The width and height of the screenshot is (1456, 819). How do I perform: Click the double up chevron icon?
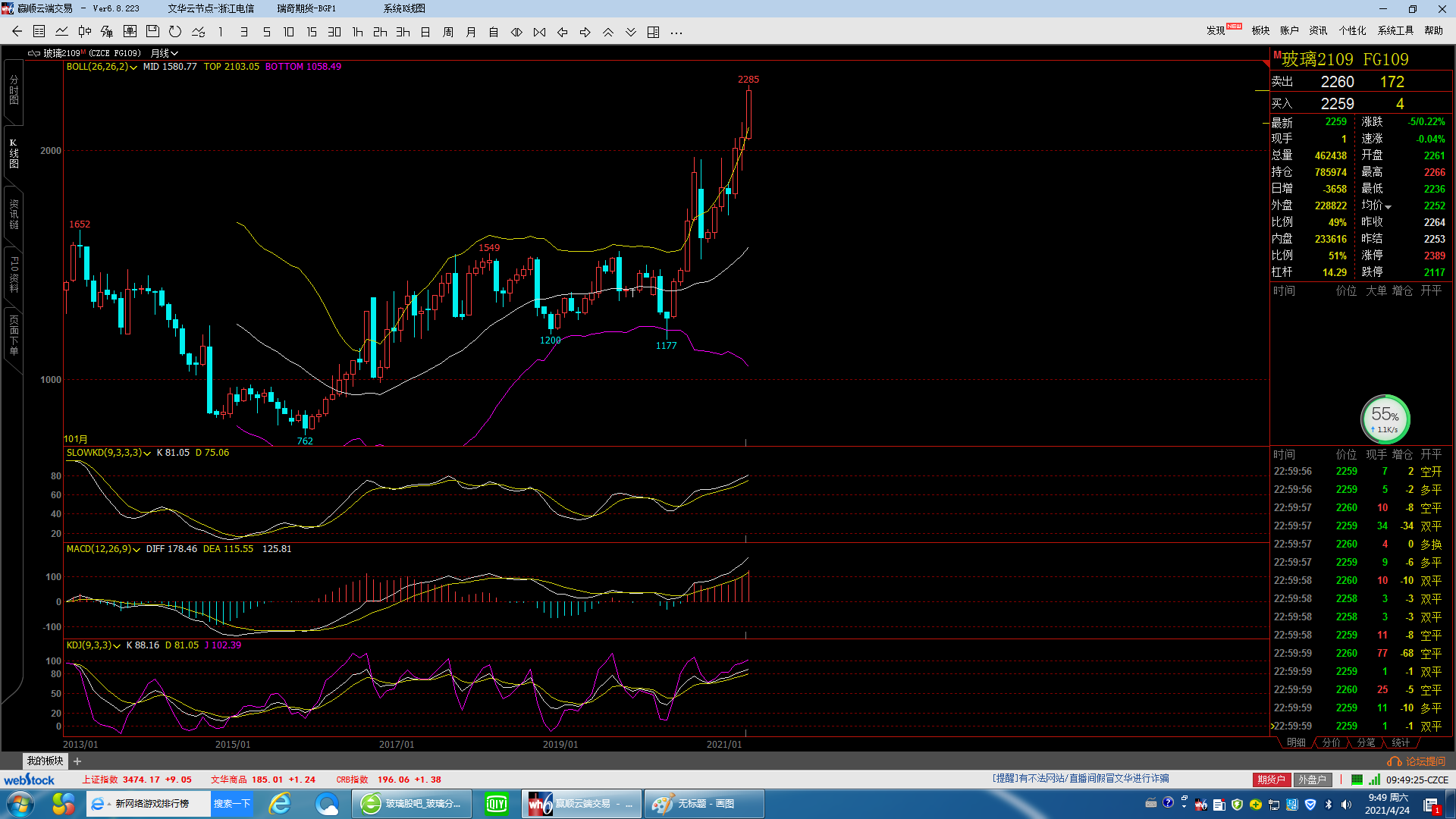click(608, 32)
